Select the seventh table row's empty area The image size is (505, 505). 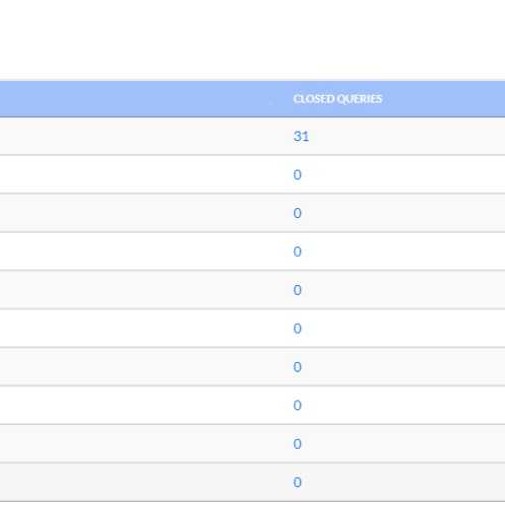click(252, 367)
